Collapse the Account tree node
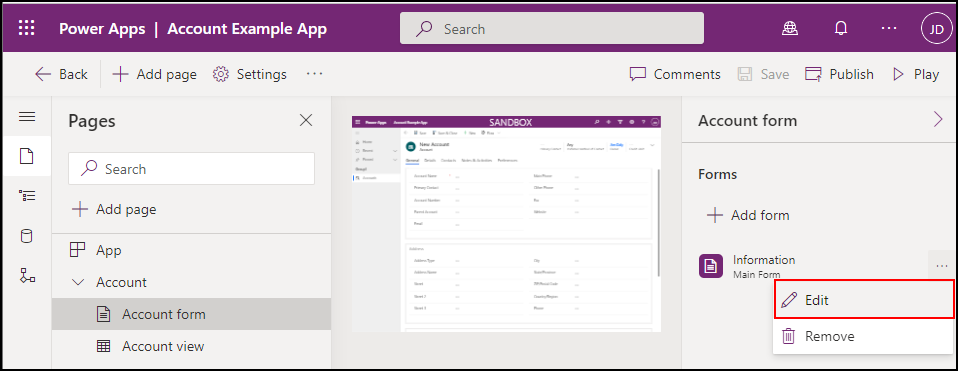This screenshot has width=958, height=371. [x=78, y=282]
